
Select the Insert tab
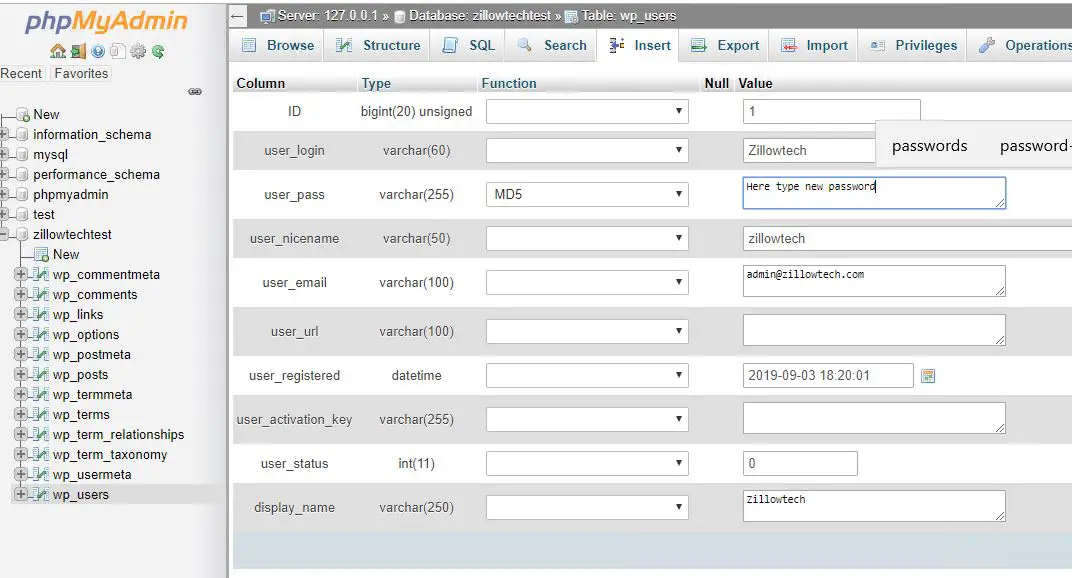pos(639,45)
